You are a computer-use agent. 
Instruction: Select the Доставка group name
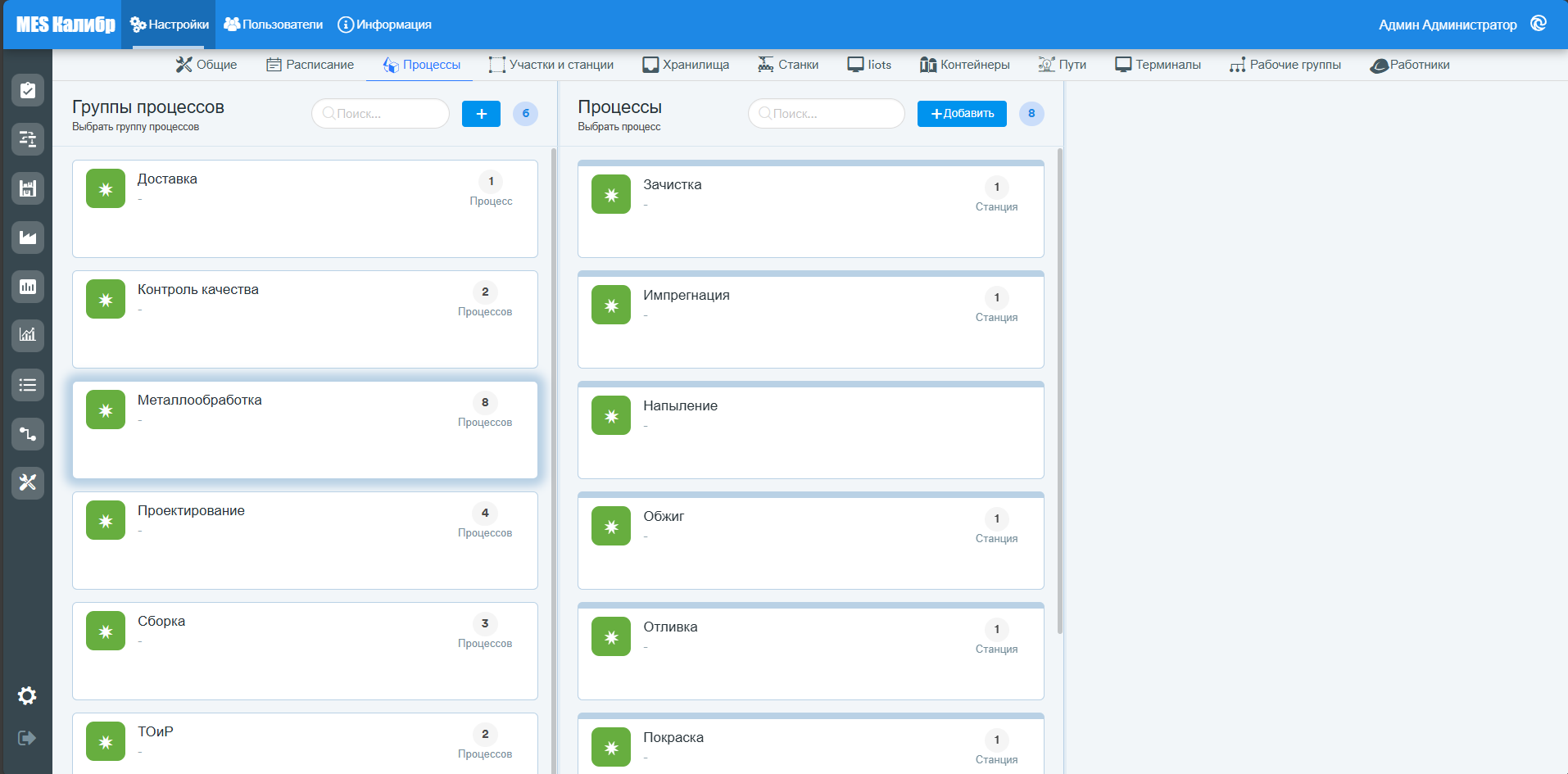(167, 179)
